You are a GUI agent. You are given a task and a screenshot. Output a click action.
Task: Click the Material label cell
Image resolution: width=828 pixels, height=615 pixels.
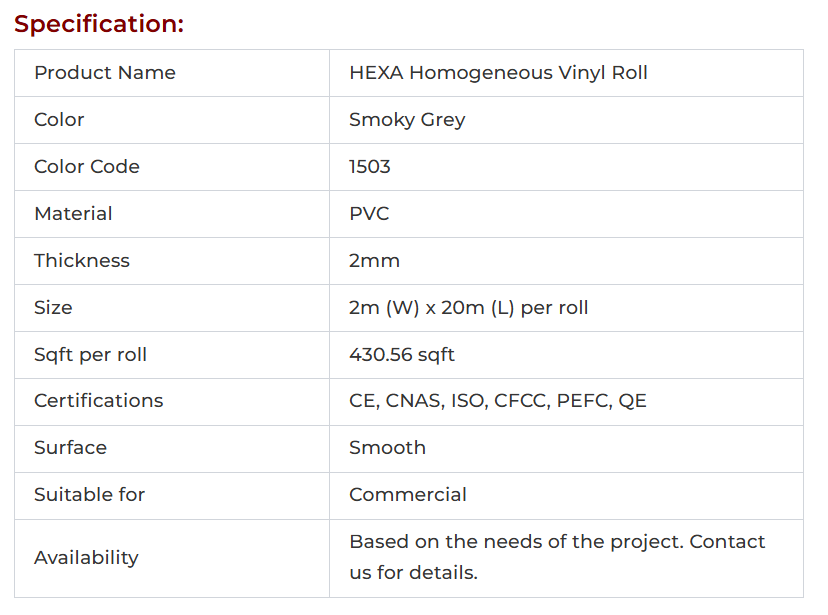tap(73, 214)
